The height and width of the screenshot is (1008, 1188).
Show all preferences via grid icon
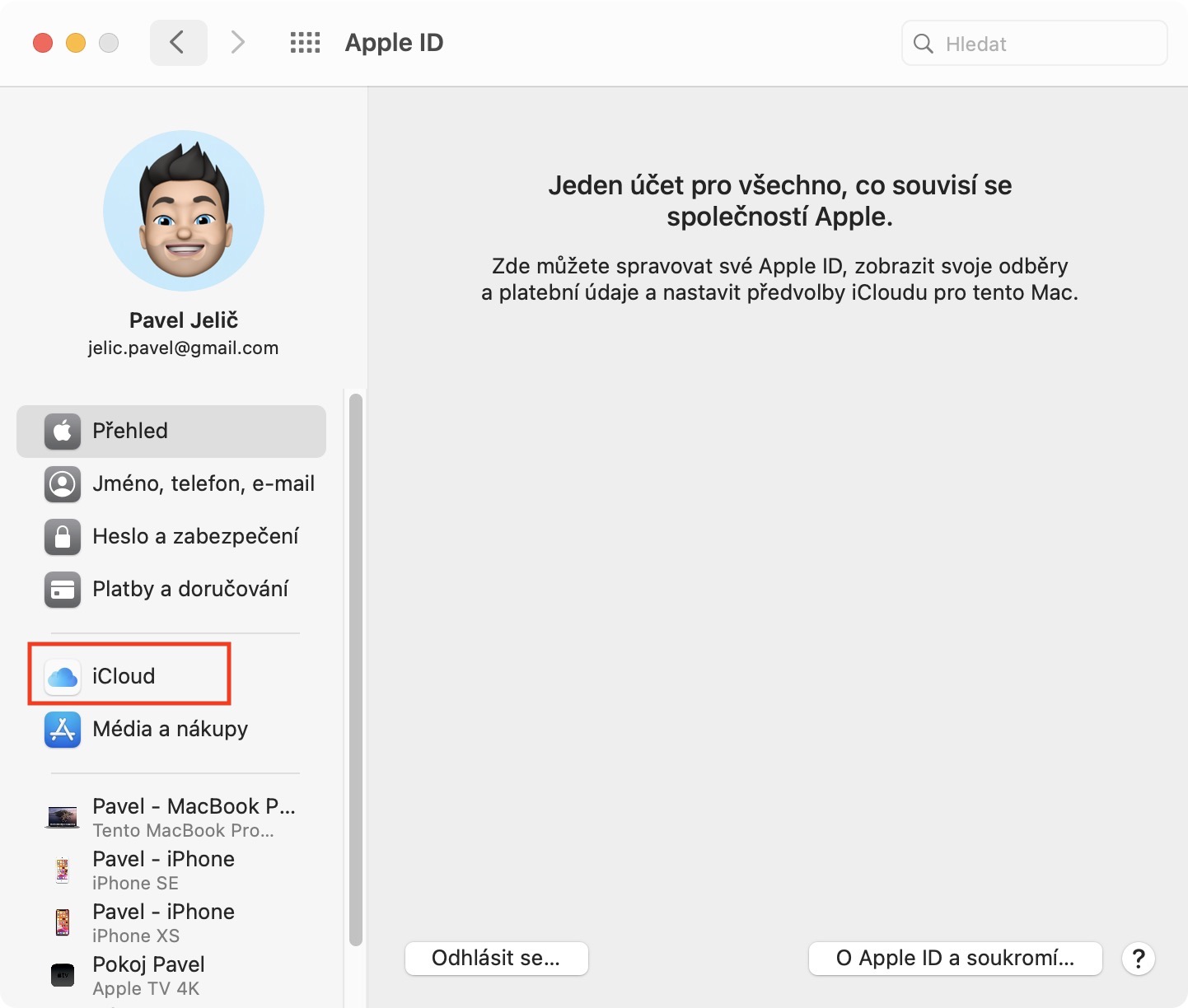(305, 43)
